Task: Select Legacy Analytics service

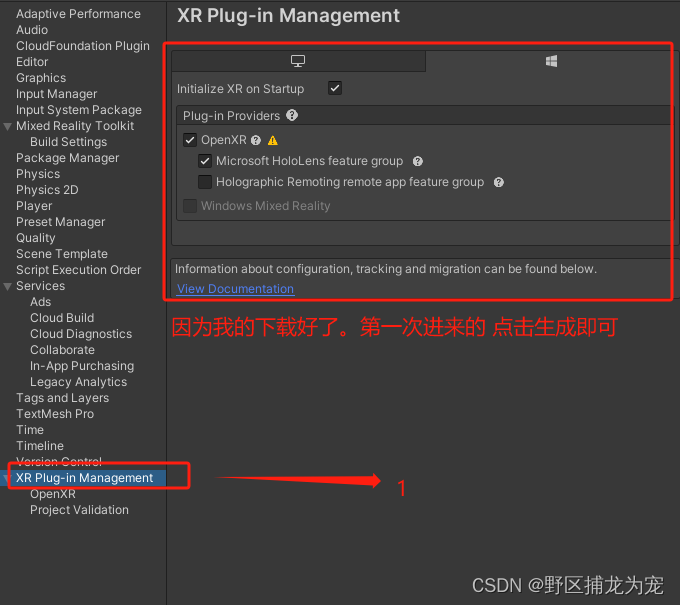Action: pyautogui.click(x=78, y=383)
